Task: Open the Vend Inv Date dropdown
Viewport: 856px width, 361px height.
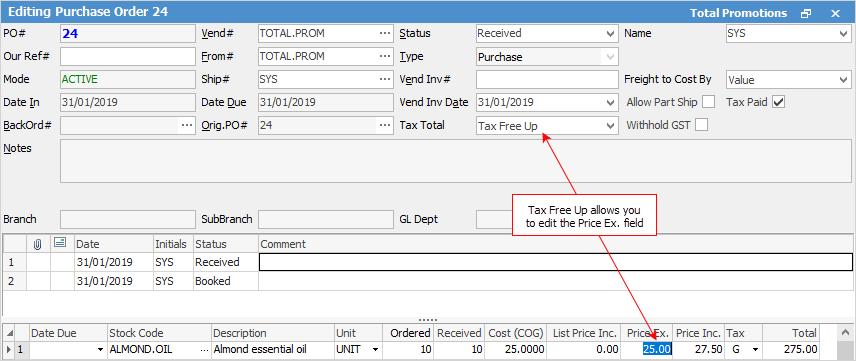Action: [611, 102]
